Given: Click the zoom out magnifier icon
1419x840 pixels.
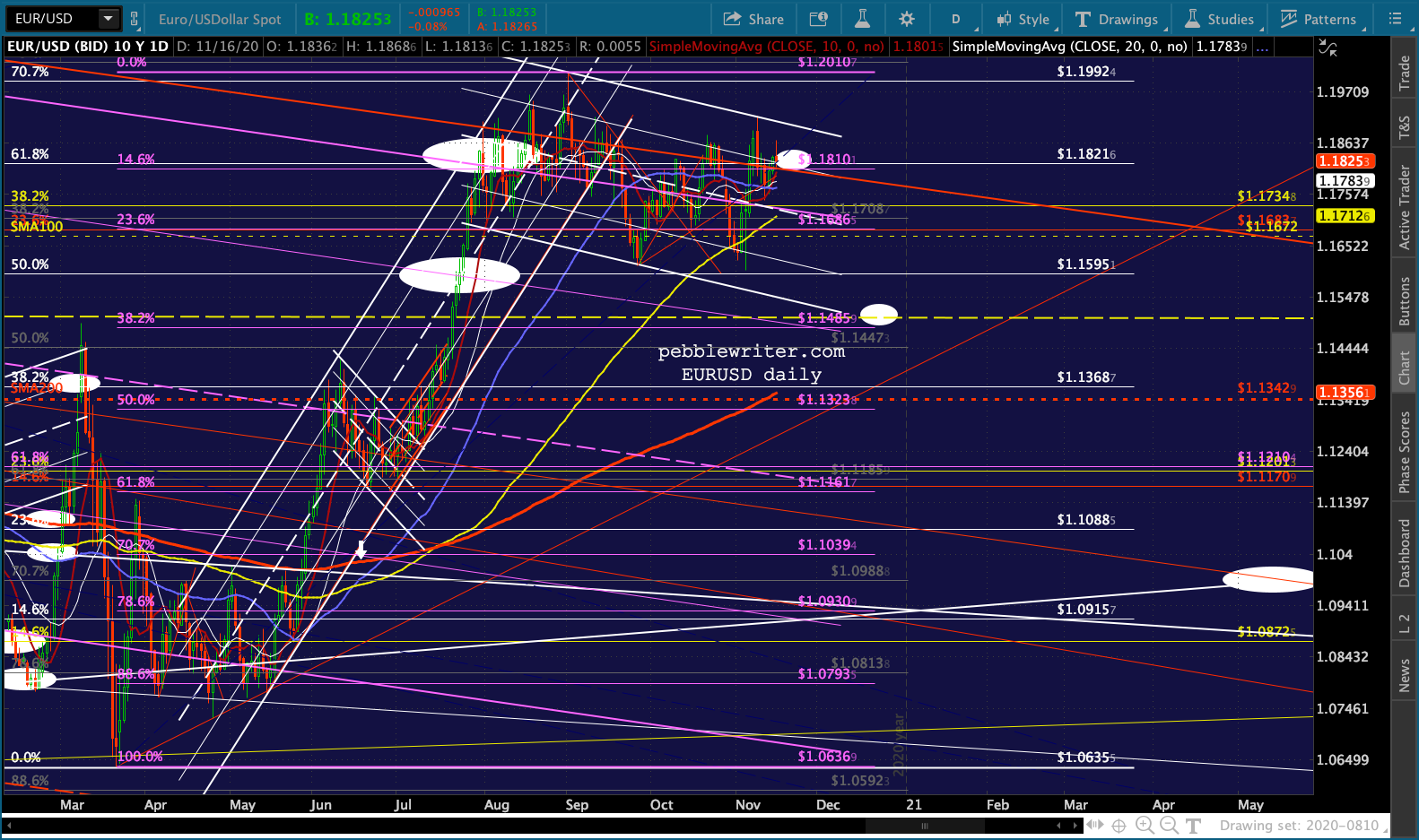Looking at the screenshot, I should pyautogui.click(x=1168, y=826).
